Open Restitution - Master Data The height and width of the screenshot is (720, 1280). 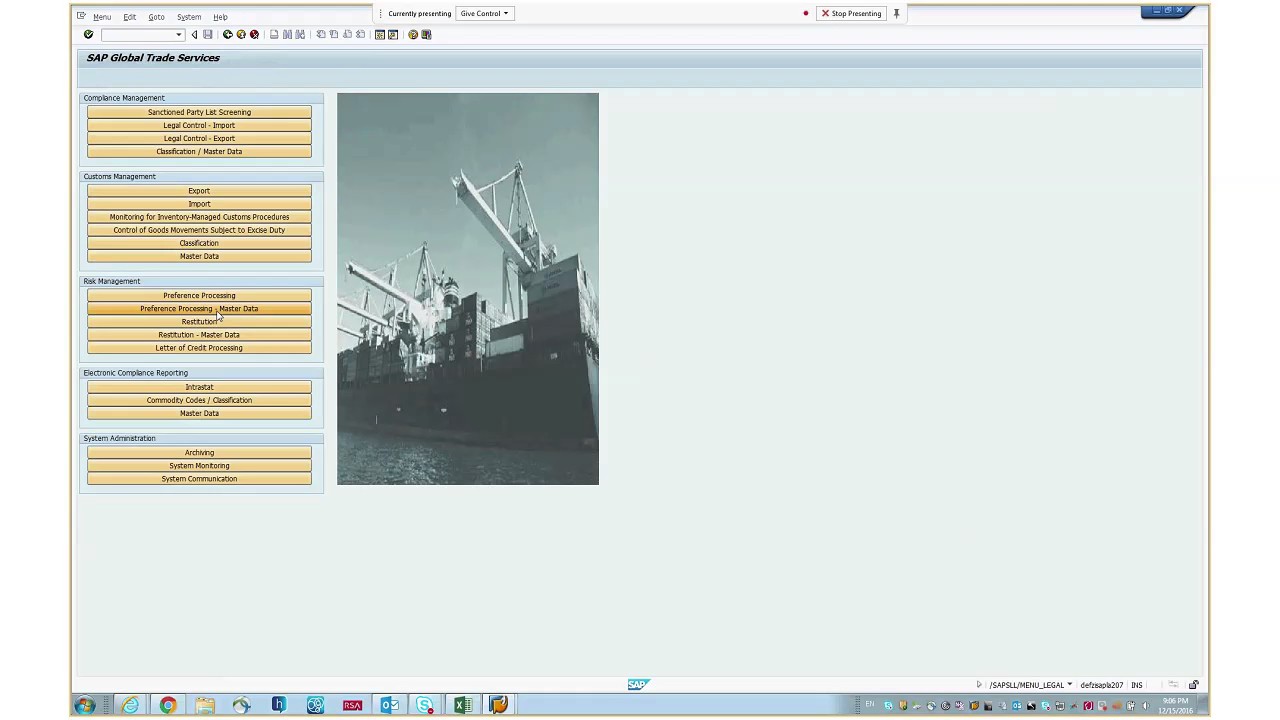[x=199, y=334]
